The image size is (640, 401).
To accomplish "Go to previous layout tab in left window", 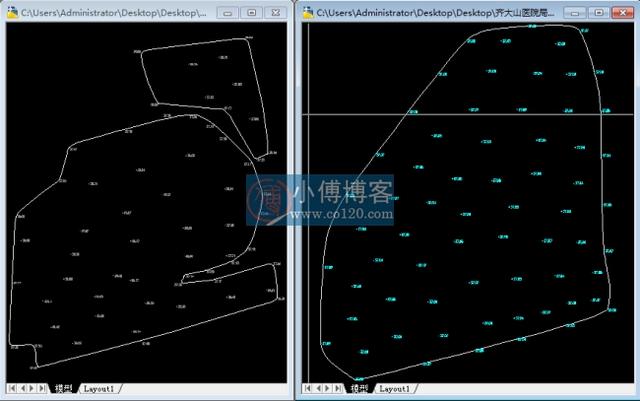I will pos(22,387).
